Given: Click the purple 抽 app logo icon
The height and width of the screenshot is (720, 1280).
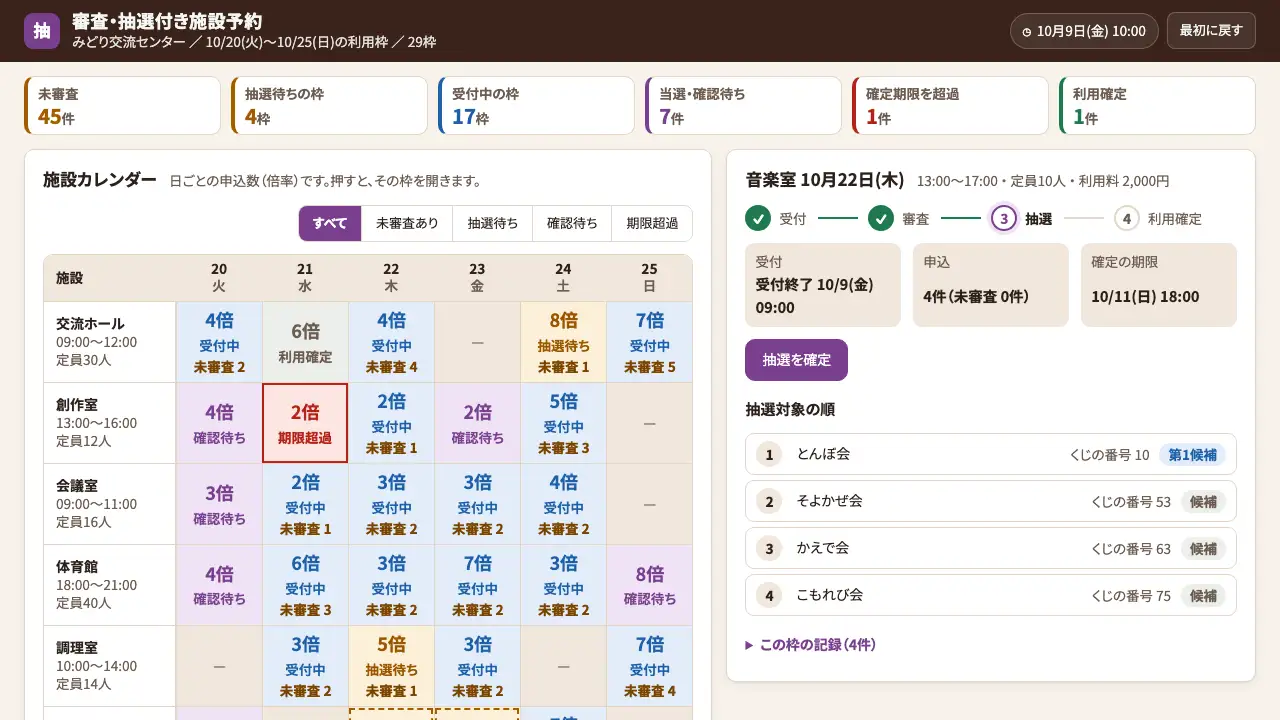Looking at the screenshot, I should [x=42, y=31].
